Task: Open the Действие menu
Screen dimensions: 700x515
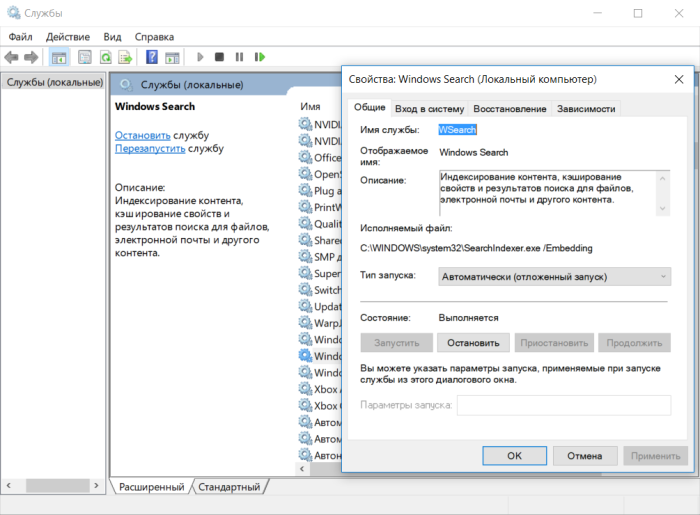Action: point(68,37)
